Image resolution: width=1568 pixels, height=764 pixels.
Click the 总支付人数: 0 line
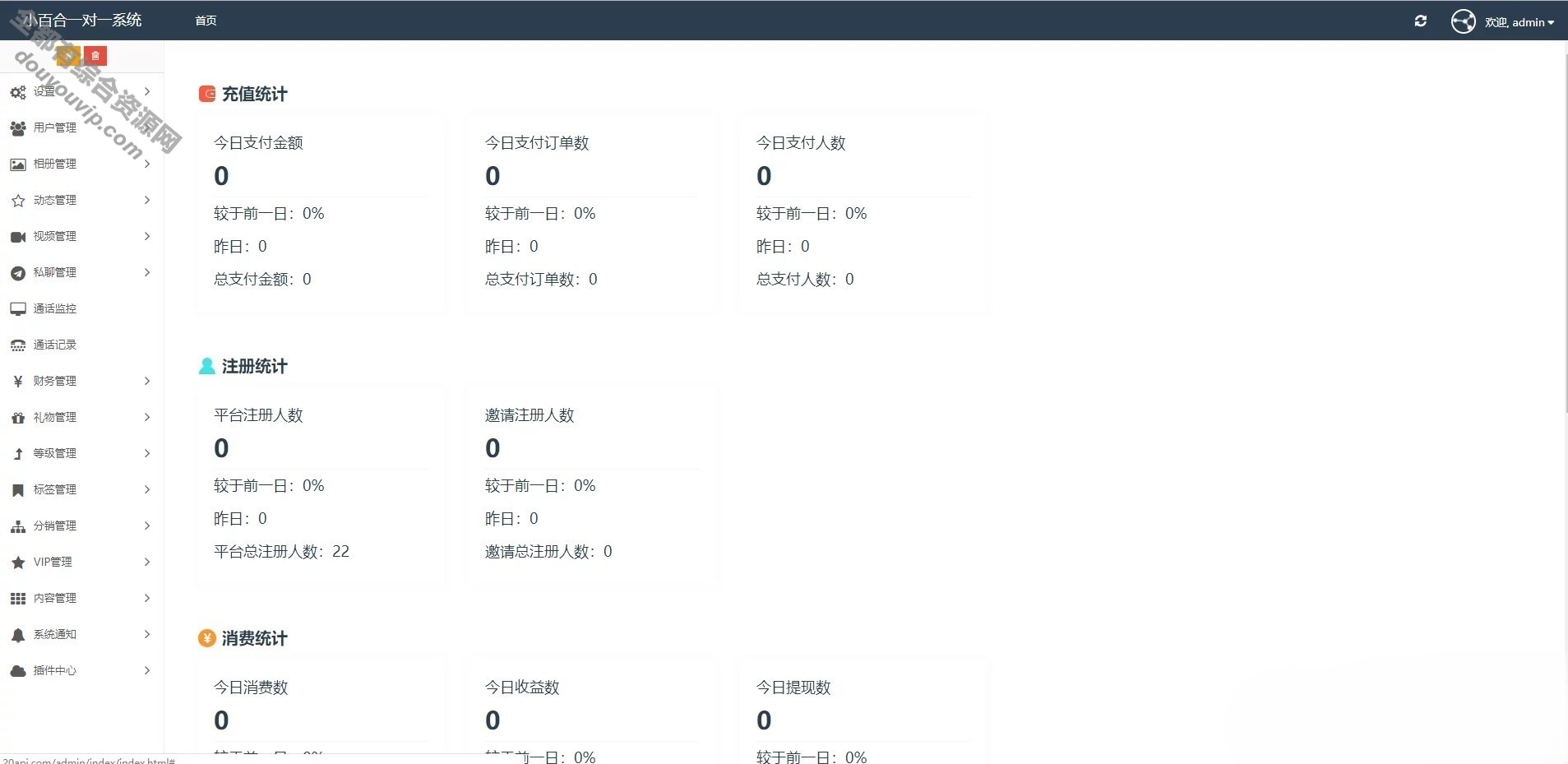[x=805, y=280]
